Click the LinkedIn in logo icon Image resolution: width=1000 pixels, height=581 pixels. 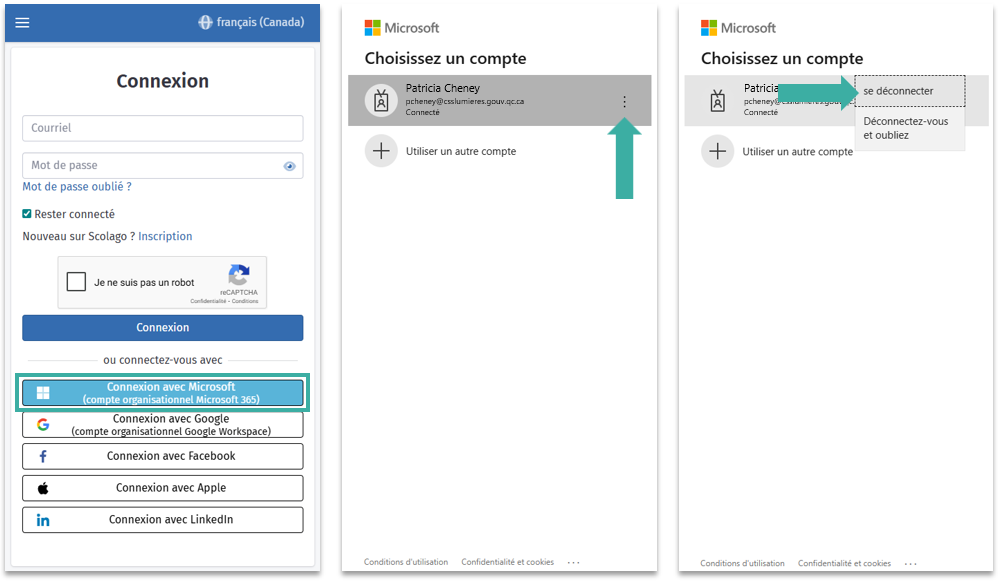click(x=43, y=520)
